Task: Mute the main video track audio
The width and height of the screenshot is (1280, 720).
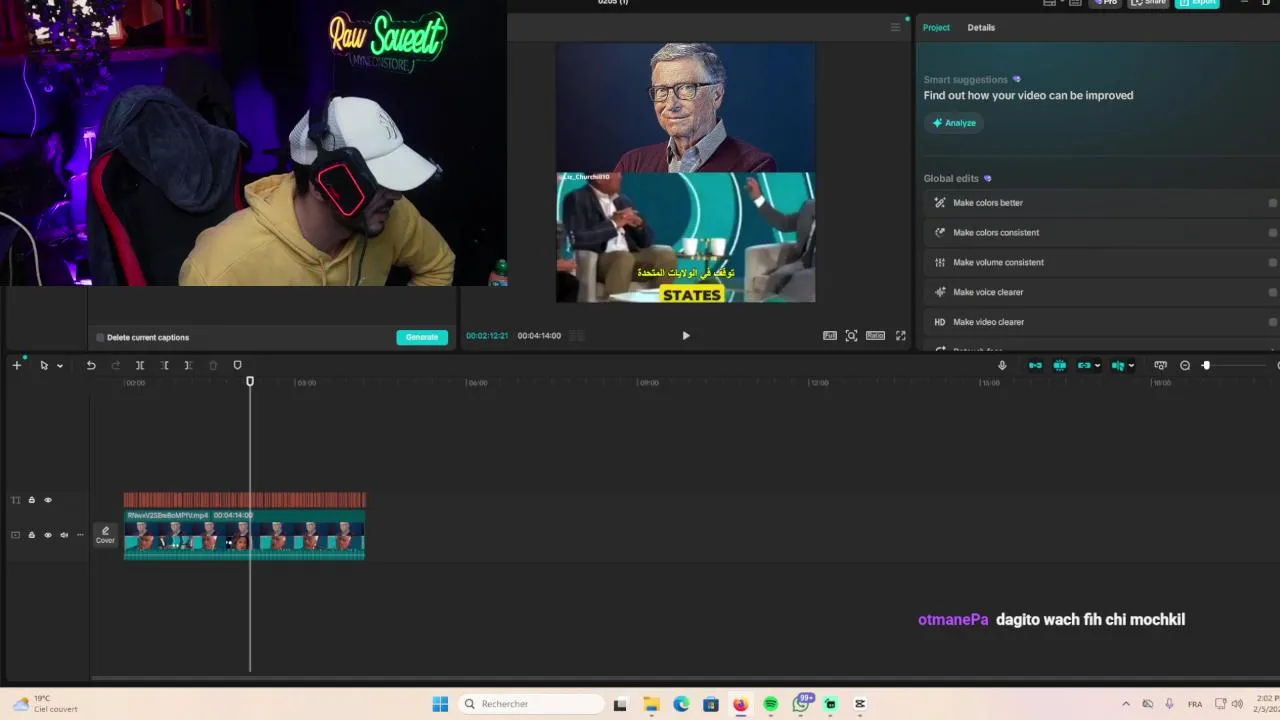Action: click(64, 535)
